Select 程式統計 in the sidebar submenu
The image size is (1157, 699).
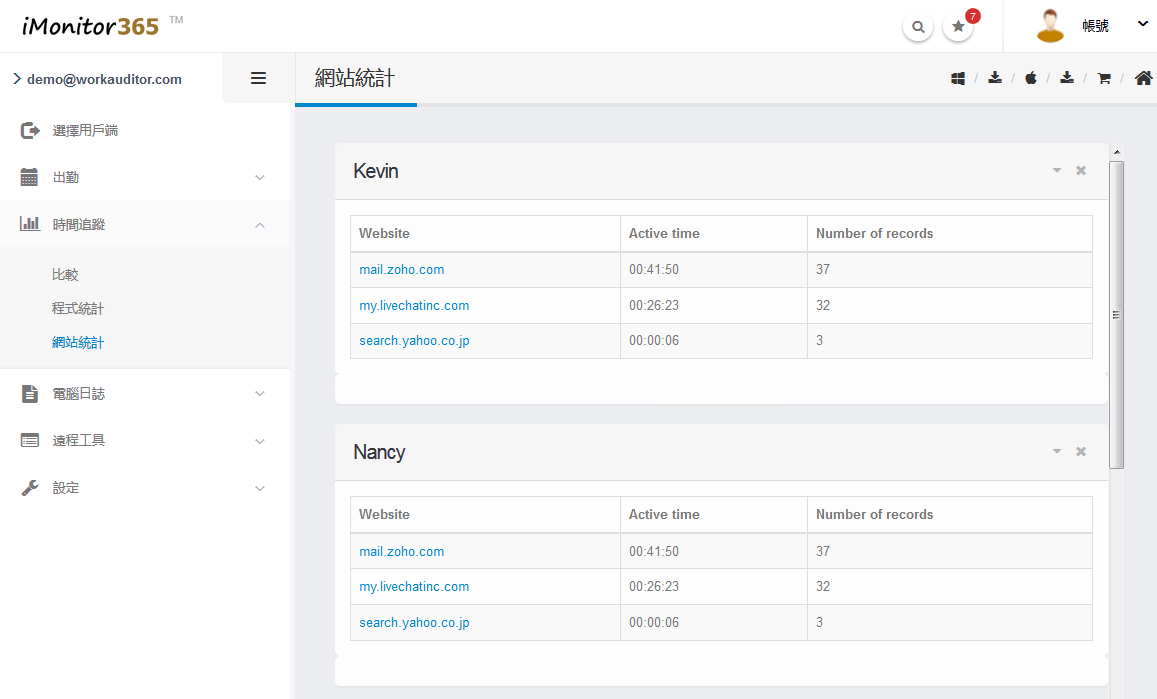click(x=78, y=308)
